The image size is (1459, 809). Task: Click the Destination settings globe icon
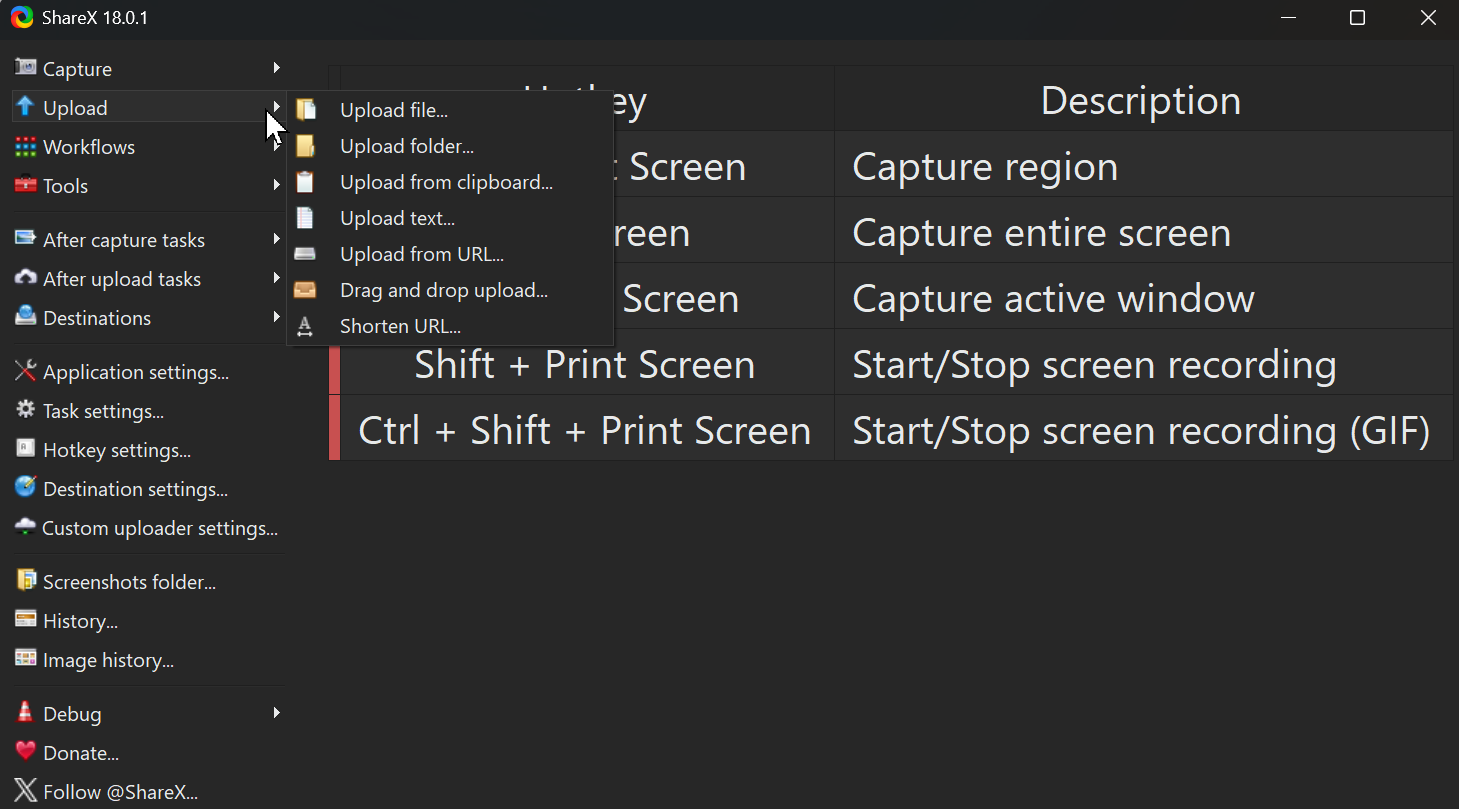(25, 488)
